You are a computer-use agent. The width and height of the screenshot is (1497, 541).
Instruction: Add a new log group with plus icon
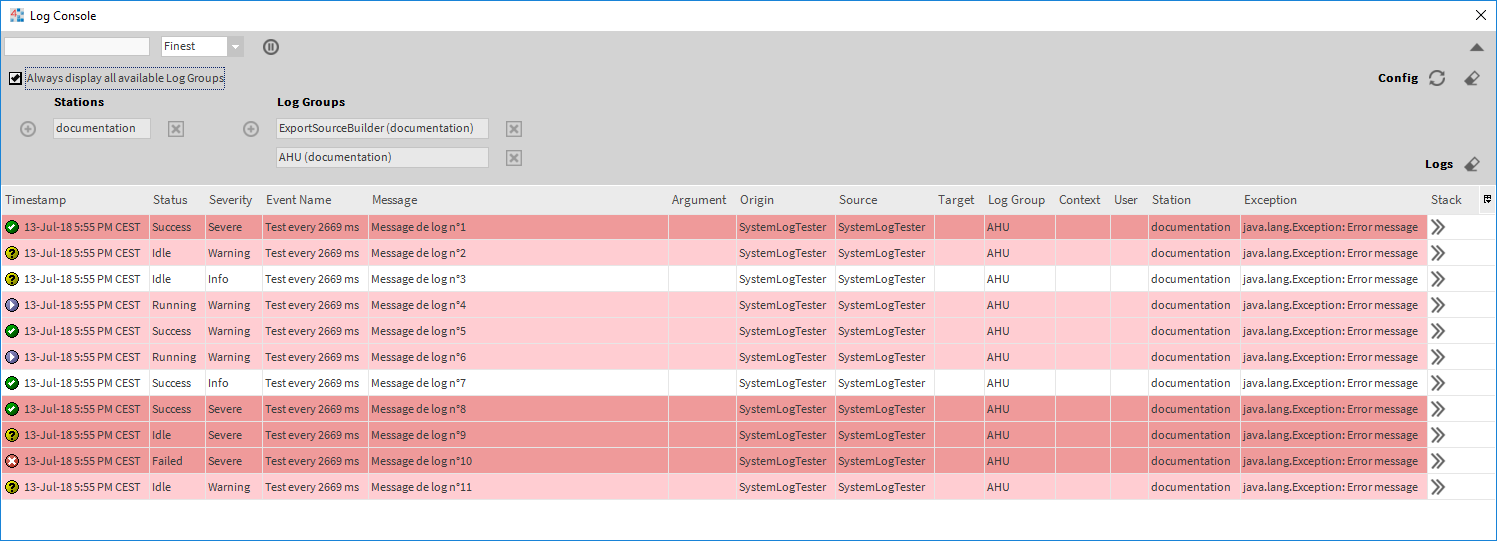point(251,129)
